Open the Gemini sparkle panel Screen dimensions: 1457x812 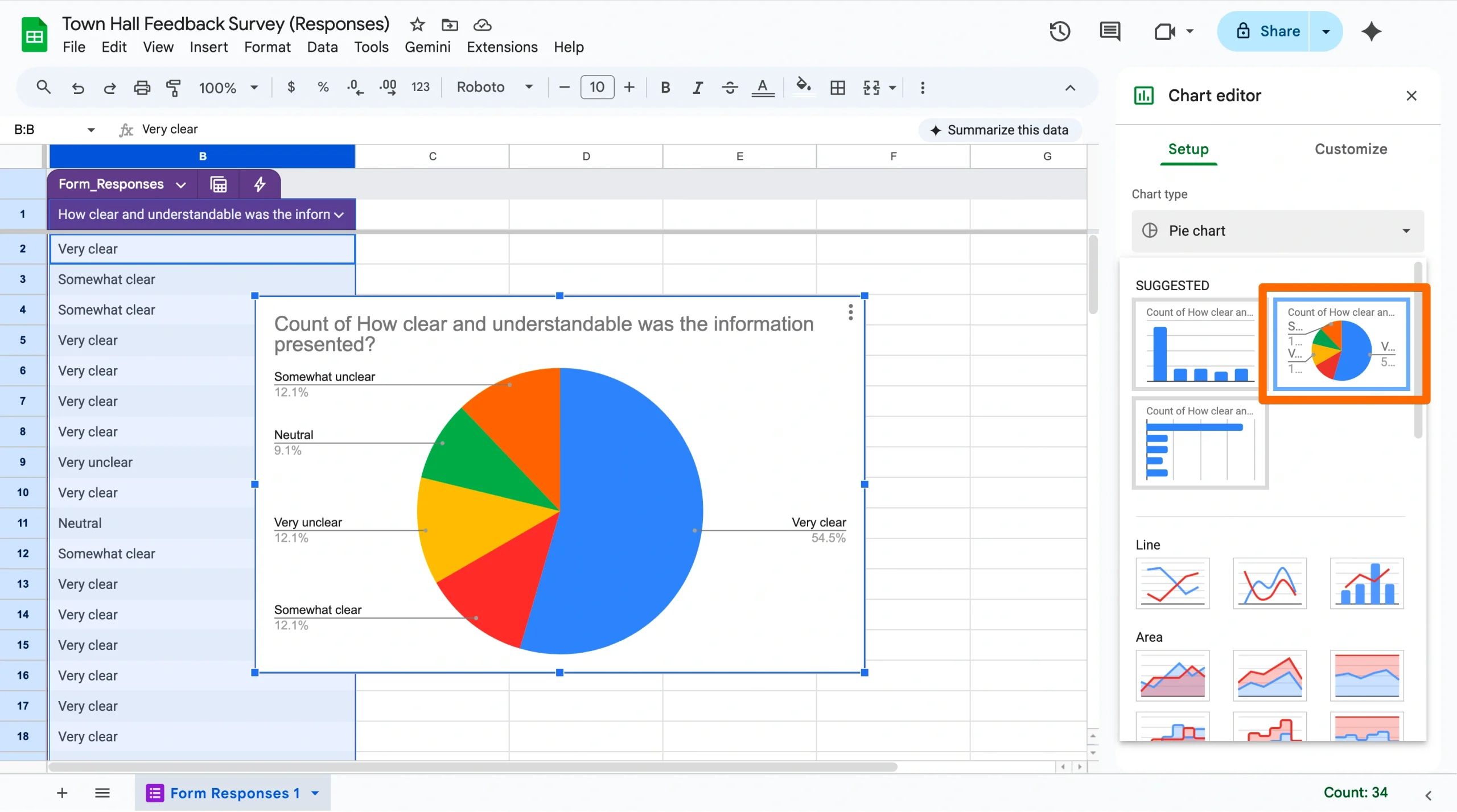point(1372,31)
